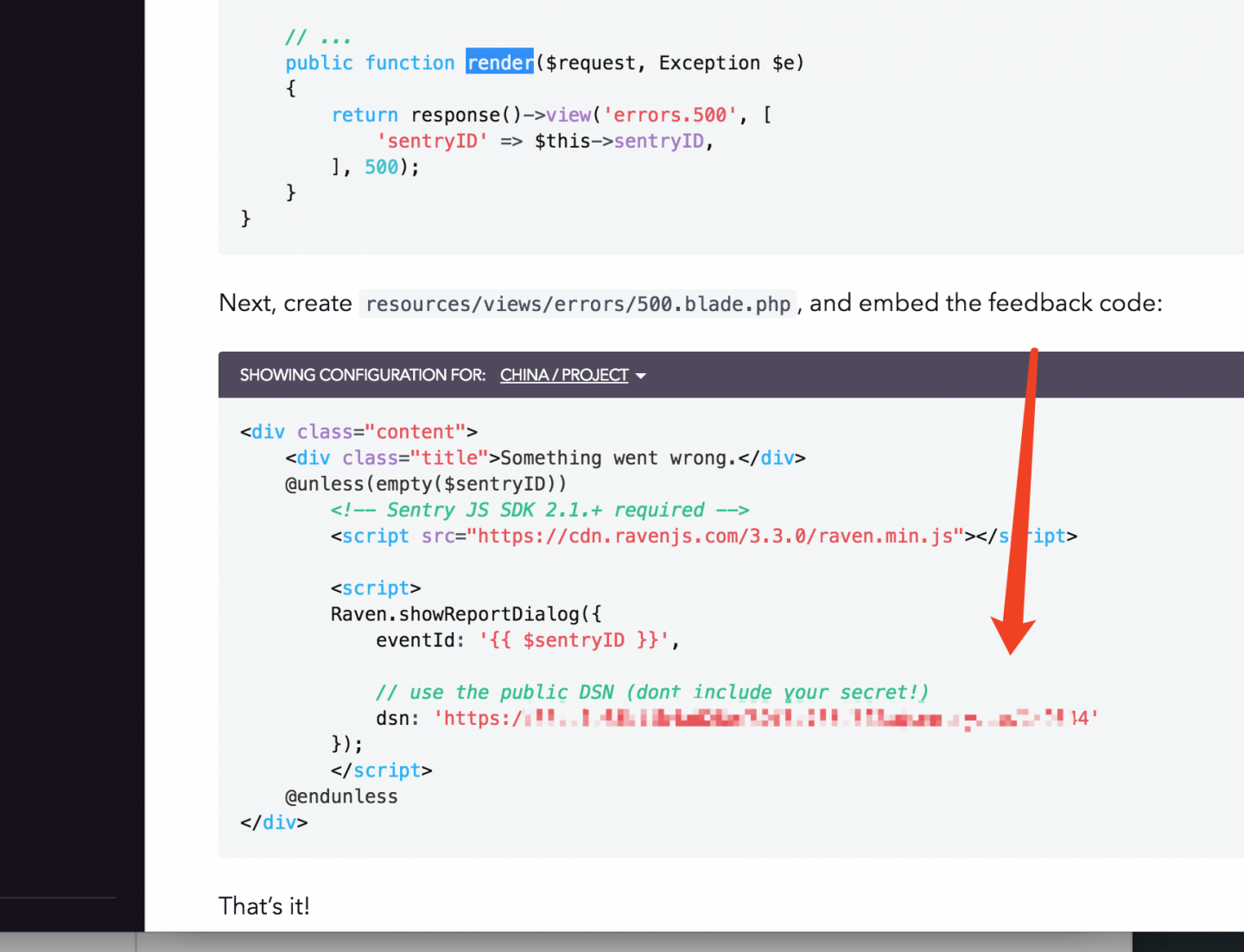Click the @endunless directive
The image size is (1244, 952).
[x=341, y=797]
